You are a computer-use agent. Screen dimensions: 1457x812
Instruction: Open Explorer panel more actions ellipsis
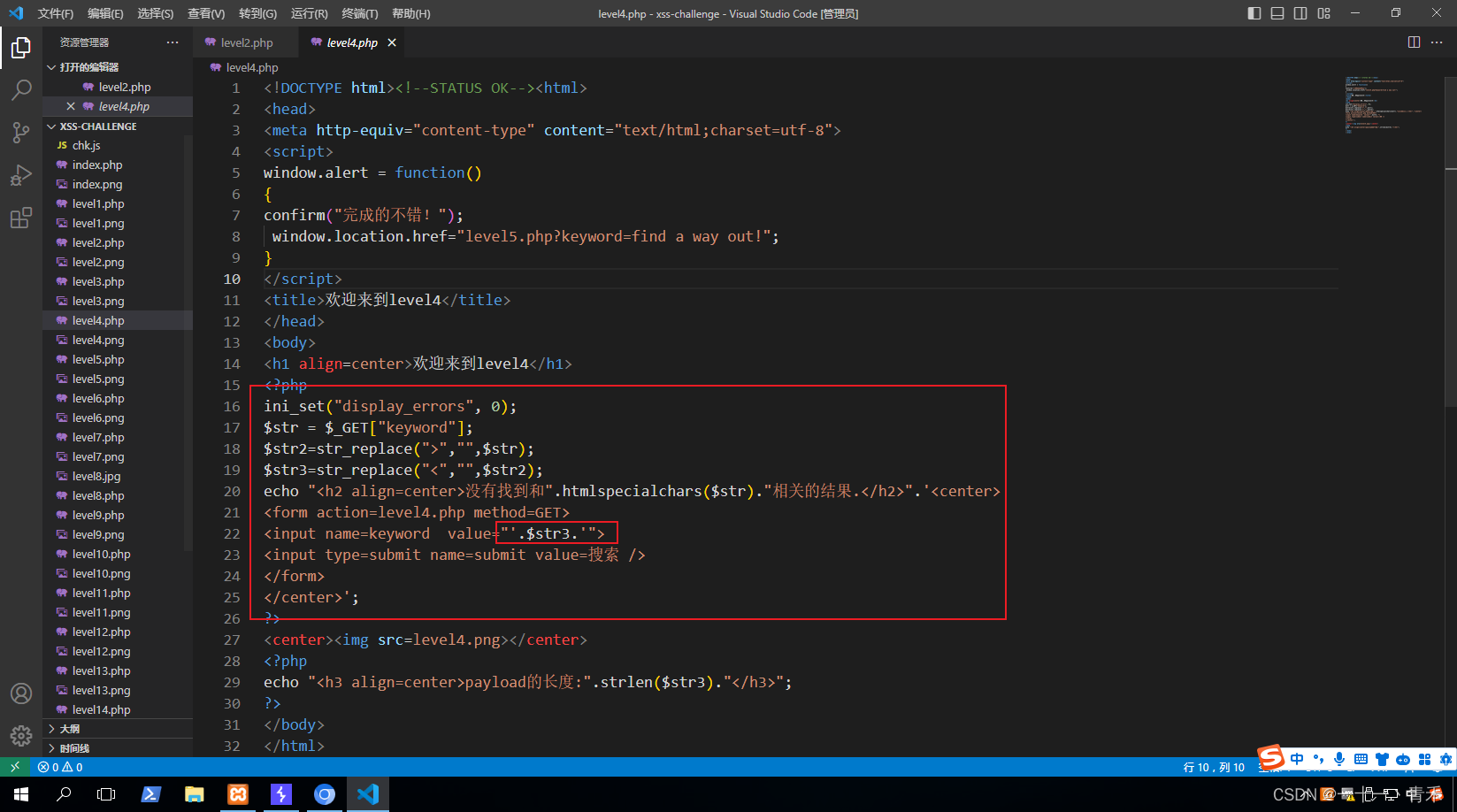pos(173,42)
